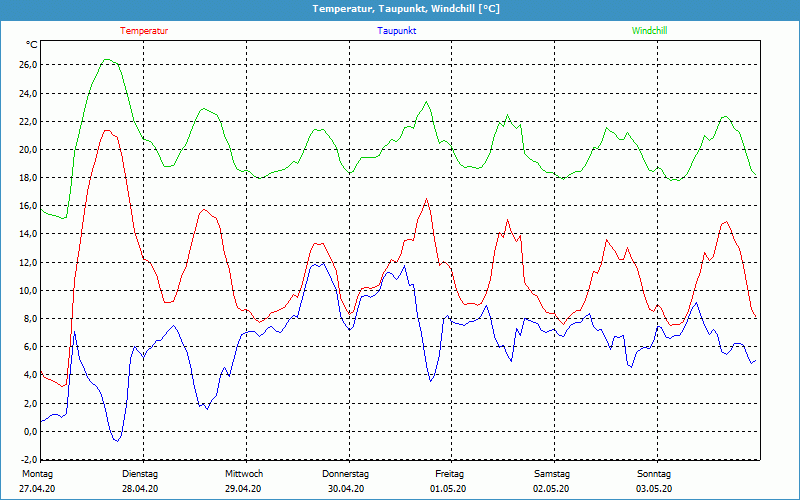Viewport: 800px width, 500px height.
Task: Click the 10,0 y-axis value
Action: tap(29, 290)
